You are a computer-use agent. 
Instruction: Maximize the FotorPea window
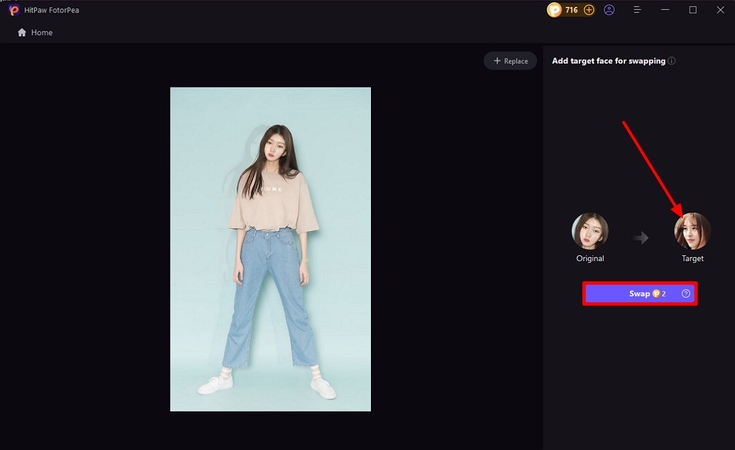(x=693, y=10)
